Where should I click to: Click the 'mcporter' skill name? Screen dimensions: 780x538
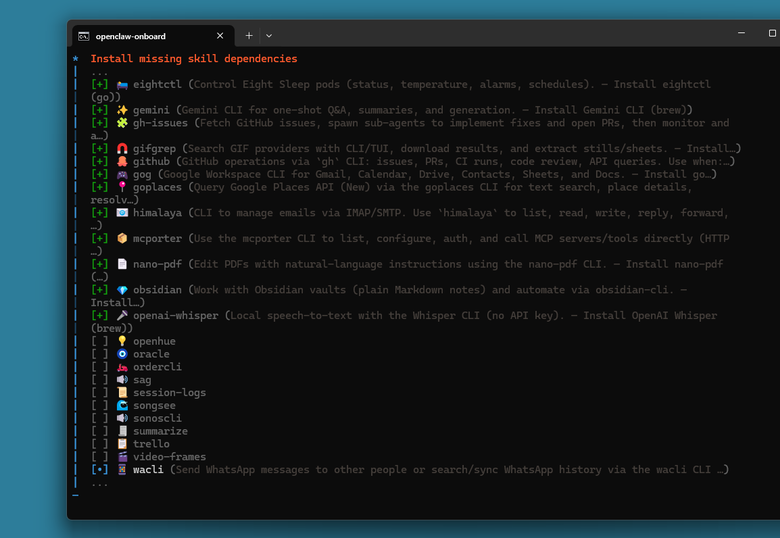coord(157,239)
